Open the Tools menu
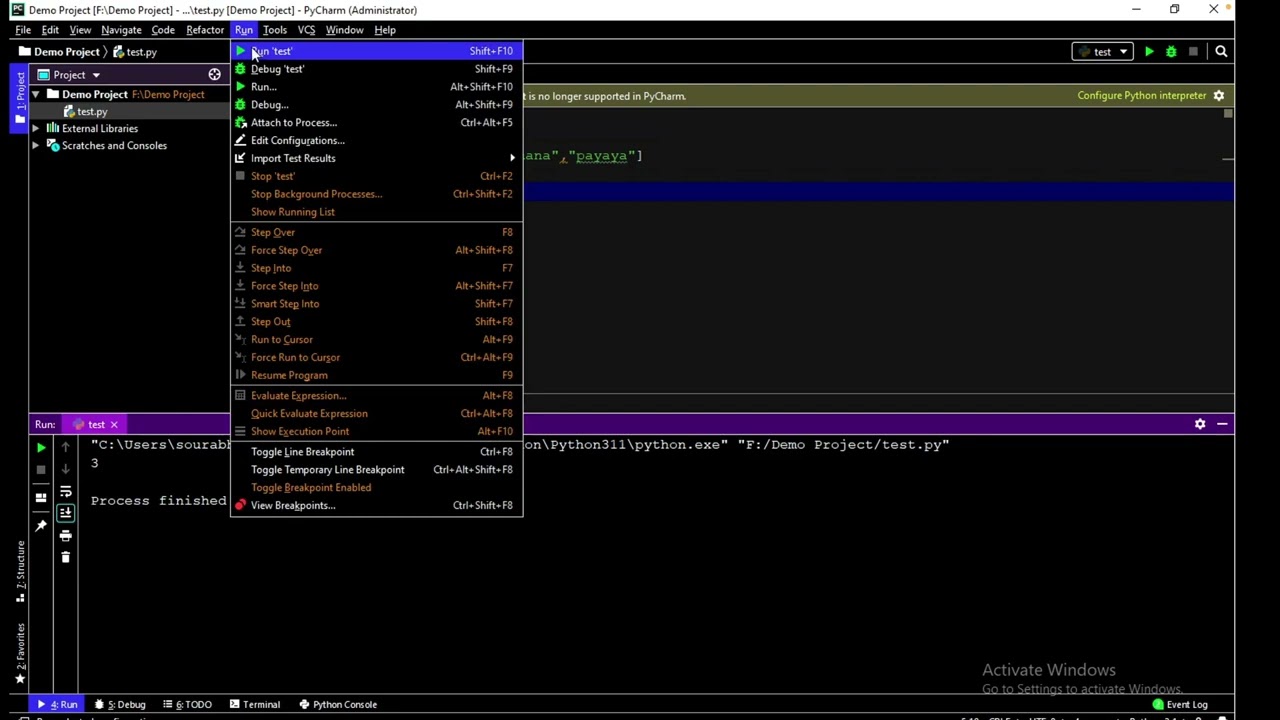 [275, 30]
